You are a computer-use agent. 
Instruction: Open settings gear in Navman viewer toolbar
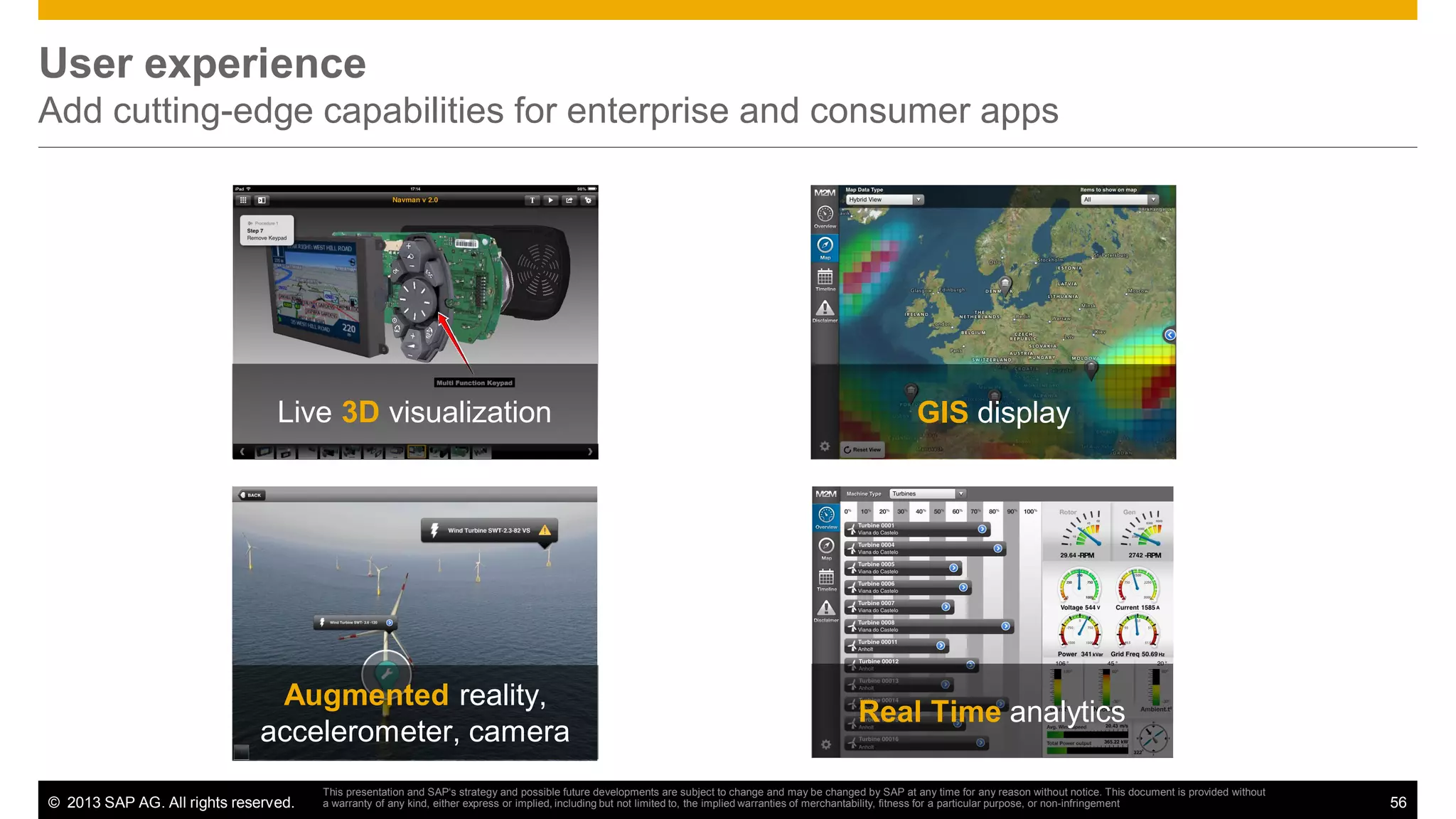click(x=588, y=200)
